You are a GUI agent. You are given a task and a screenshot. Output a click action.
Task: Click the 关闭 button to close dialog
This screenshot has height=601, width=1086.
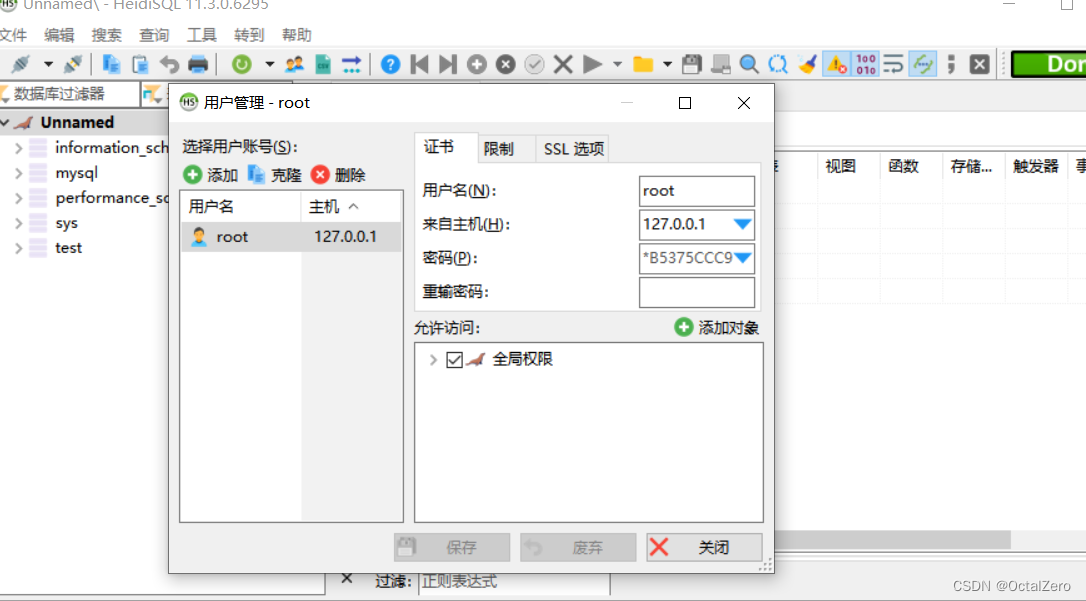coord(702,547)
